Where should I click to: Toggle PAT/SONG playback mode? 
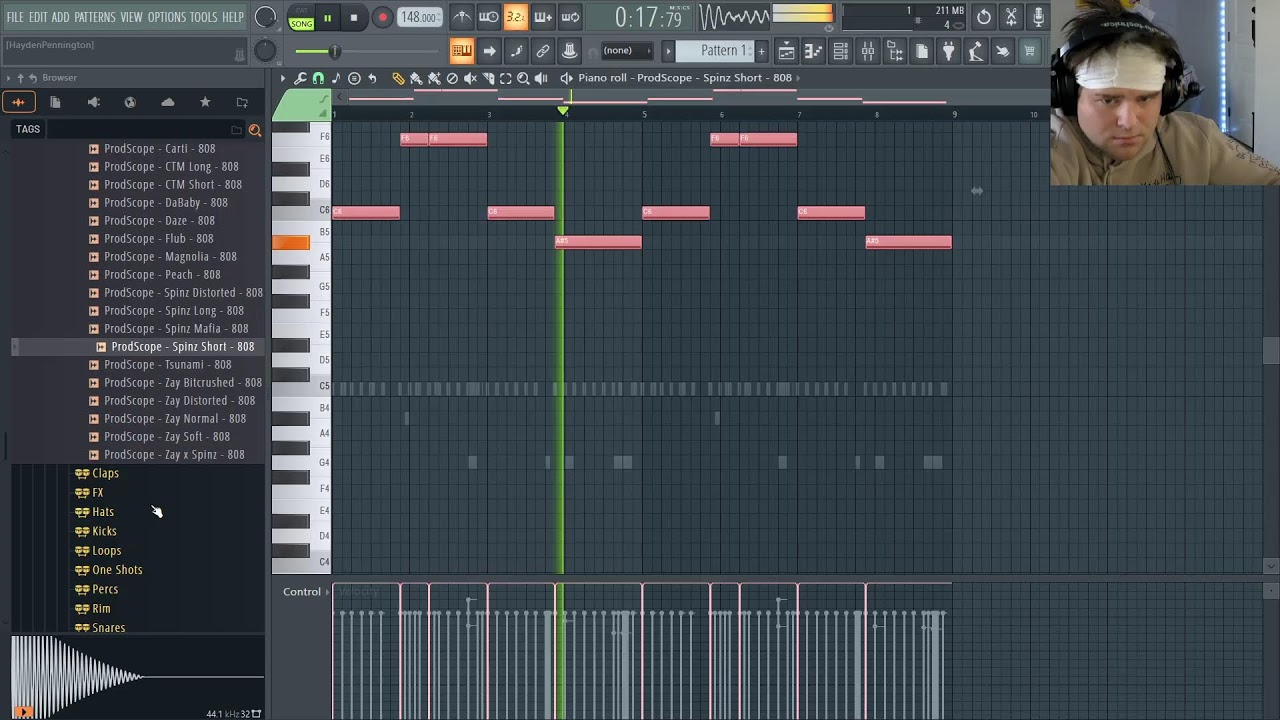tap(301, 18)
